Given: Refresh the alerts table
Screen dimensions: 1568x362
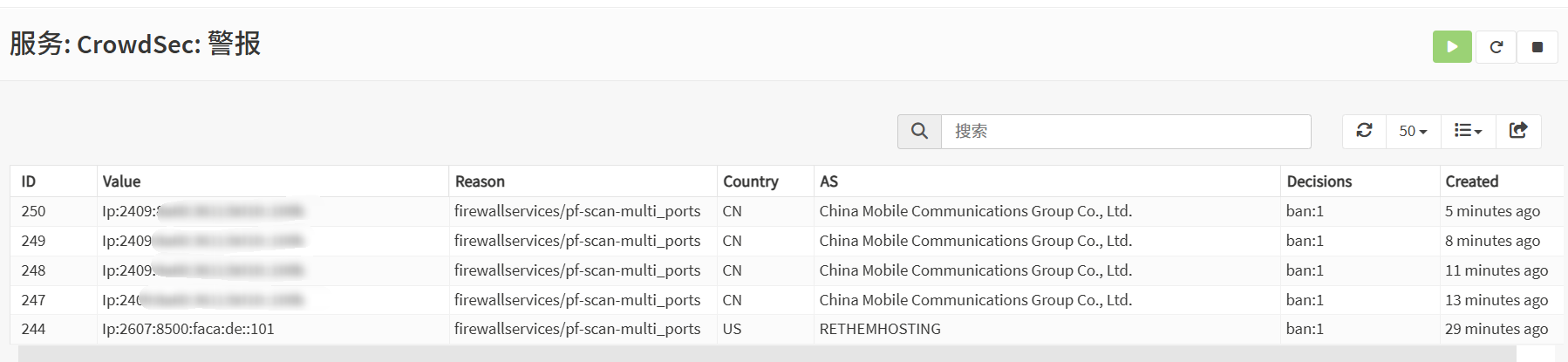Looking at the screenshot, I should pyautogui.click(x=1365, y=131).
